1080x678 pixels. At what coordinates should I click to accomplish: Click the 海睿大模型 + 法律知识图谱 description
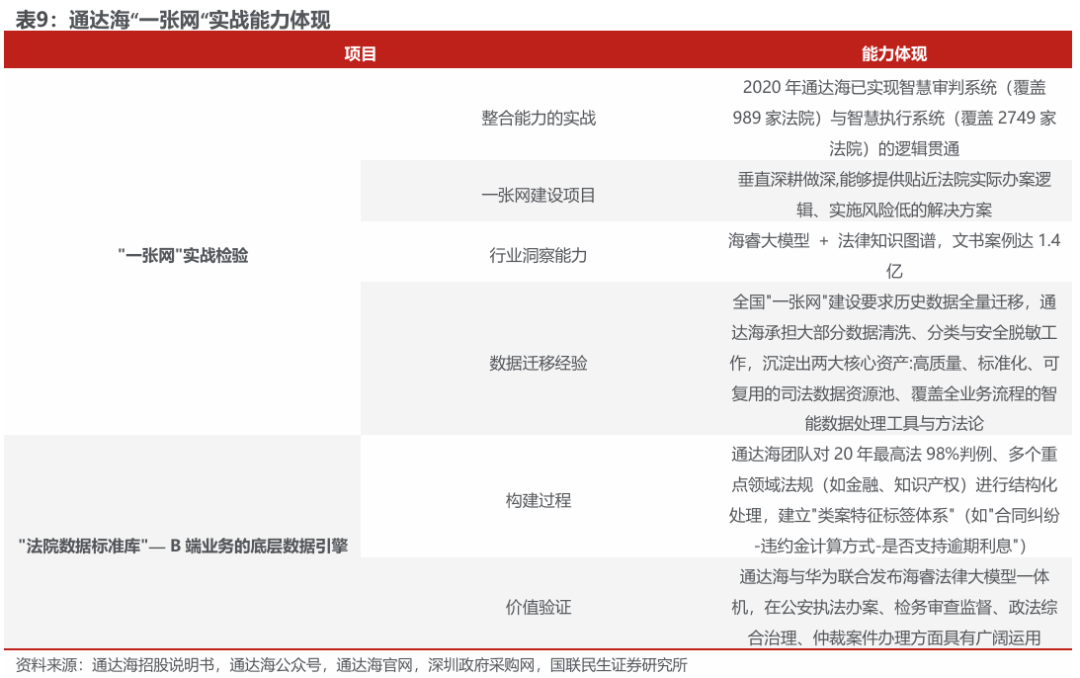[x=894, y=256]
